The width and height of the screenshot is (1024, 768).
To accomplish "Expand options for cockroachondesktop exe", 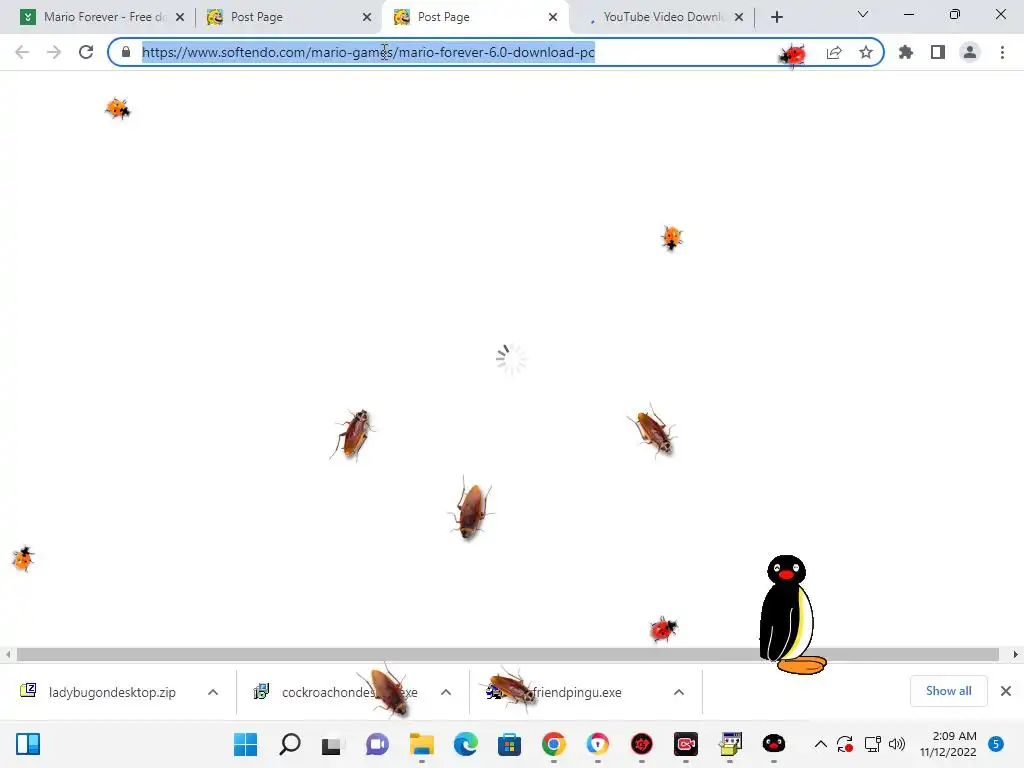I will tap(446, 692).
